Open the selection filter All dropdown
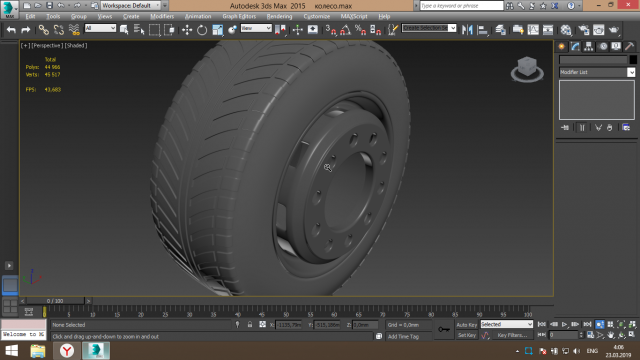The image size is (640, 360). coord(100,28)
